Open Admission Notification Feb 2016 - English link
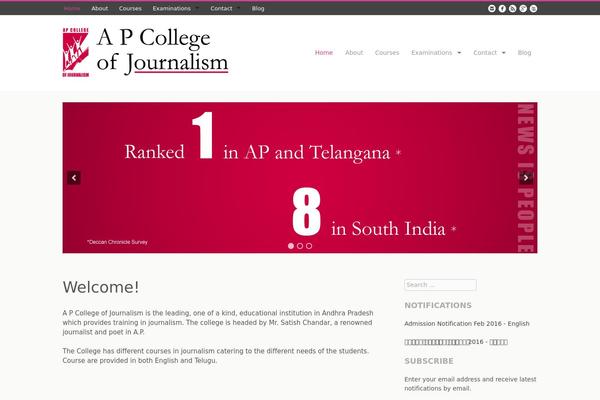The height and width of the screenshot is (400, 600). coord(467,323)
